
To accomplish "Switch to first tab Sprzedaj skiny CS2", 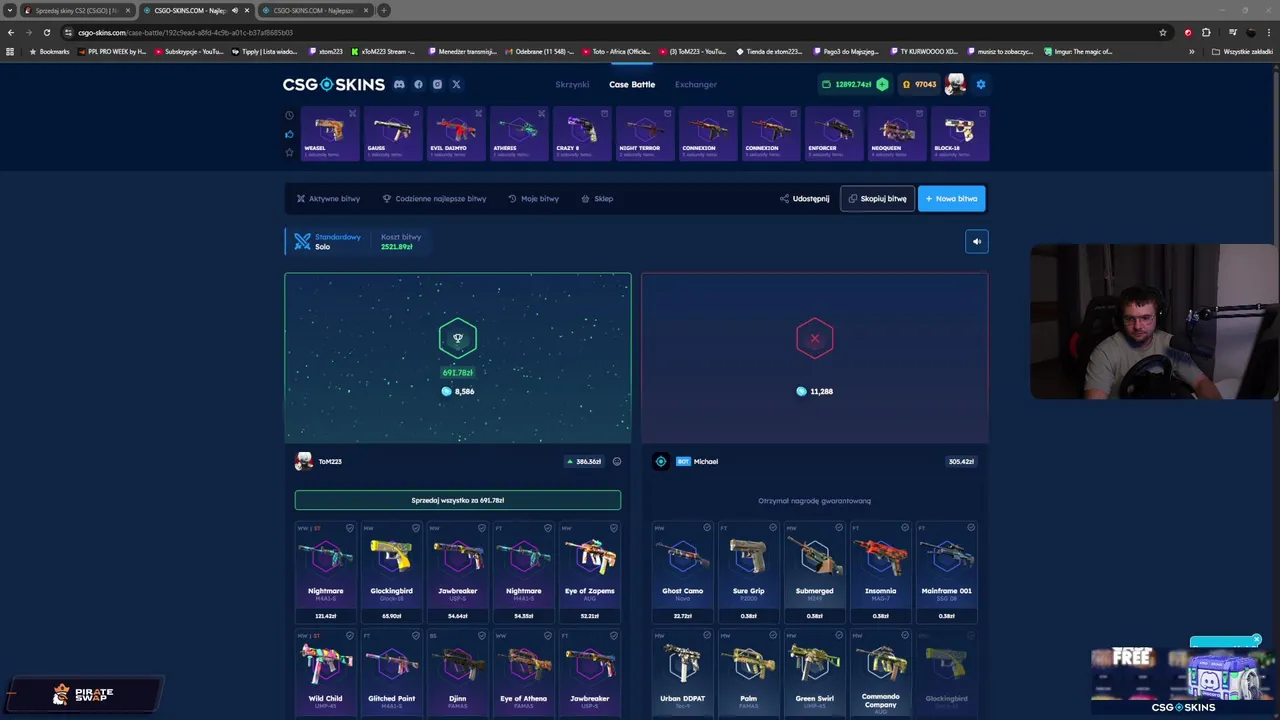I will [x=75, y=10].
